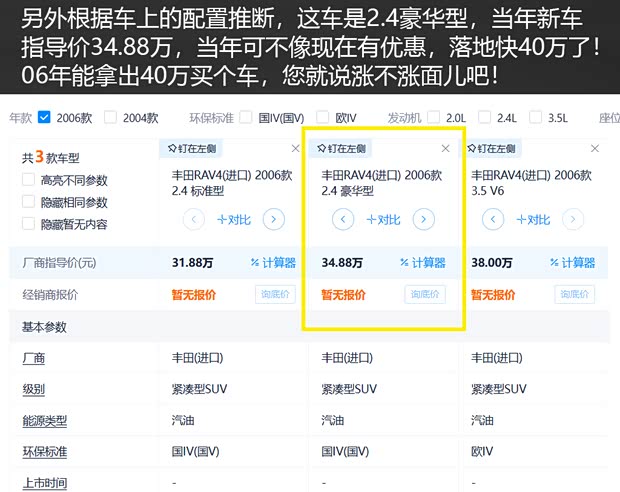Check the 2004款 year checkbox

[110, 117]
